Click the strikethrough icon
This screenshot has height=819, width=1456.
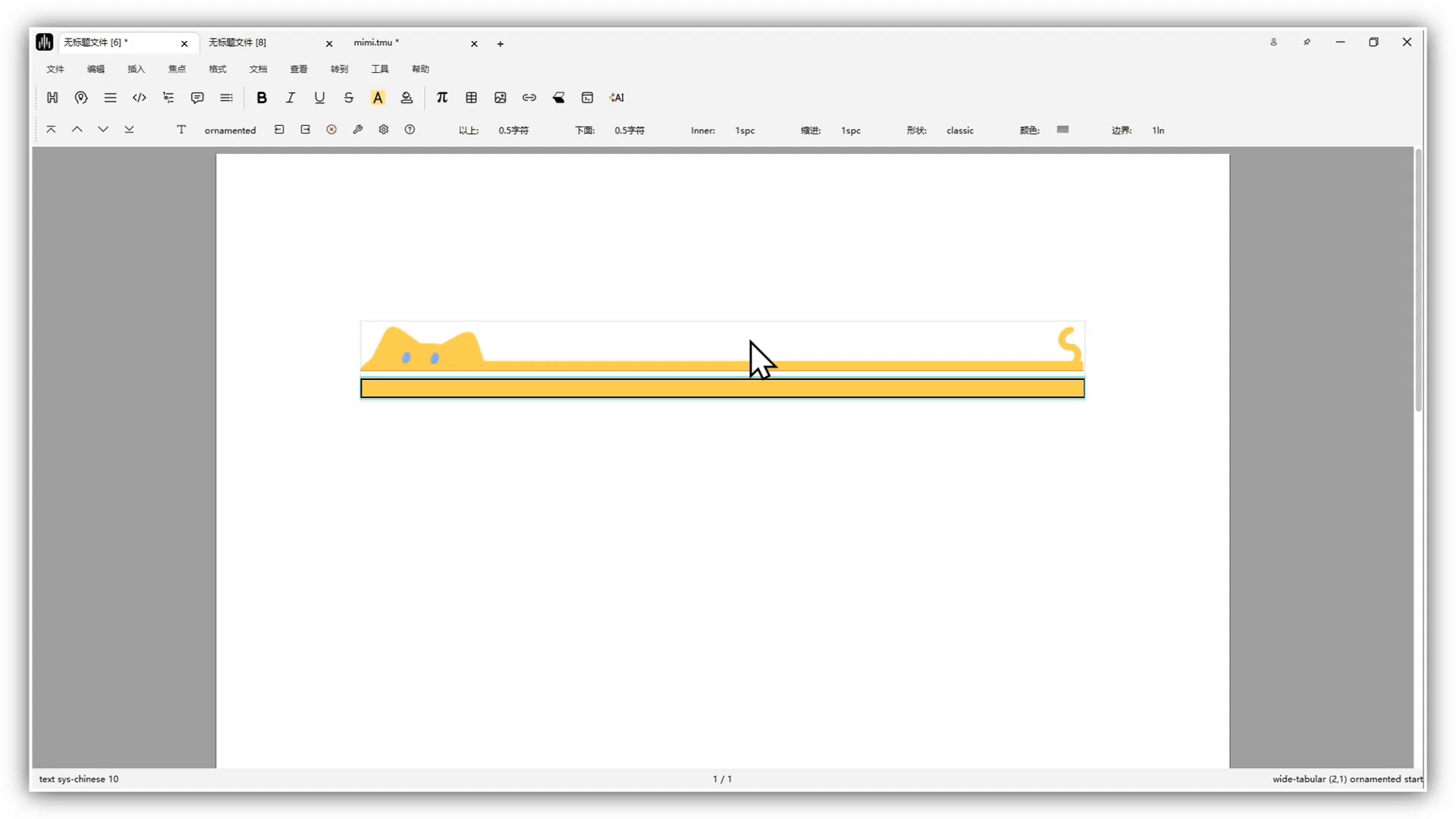349,98
